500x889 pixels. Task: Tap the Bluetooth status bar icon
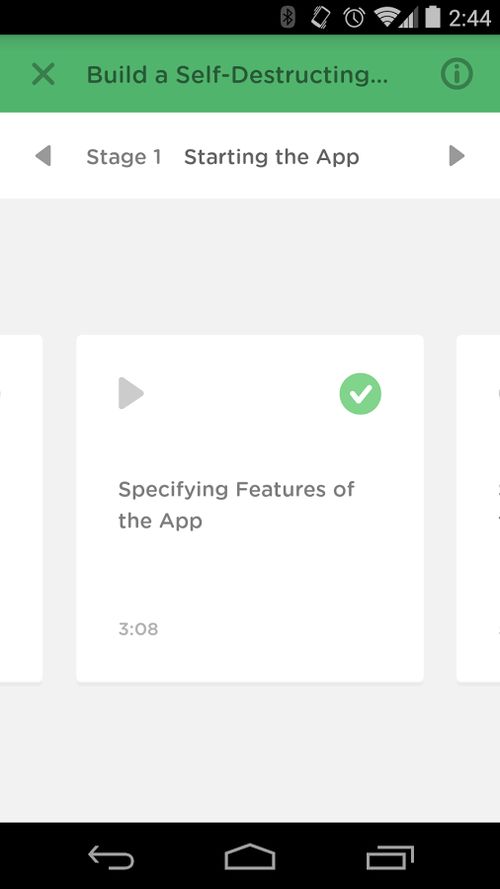point(289,18)
